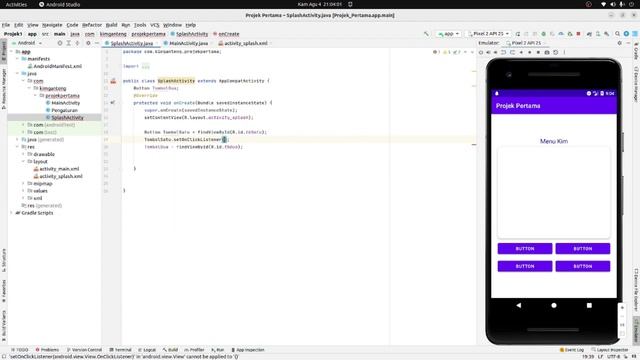Click the Search Everywhere magnifier icon
This screenshot has width=640, height=360.
618,34
